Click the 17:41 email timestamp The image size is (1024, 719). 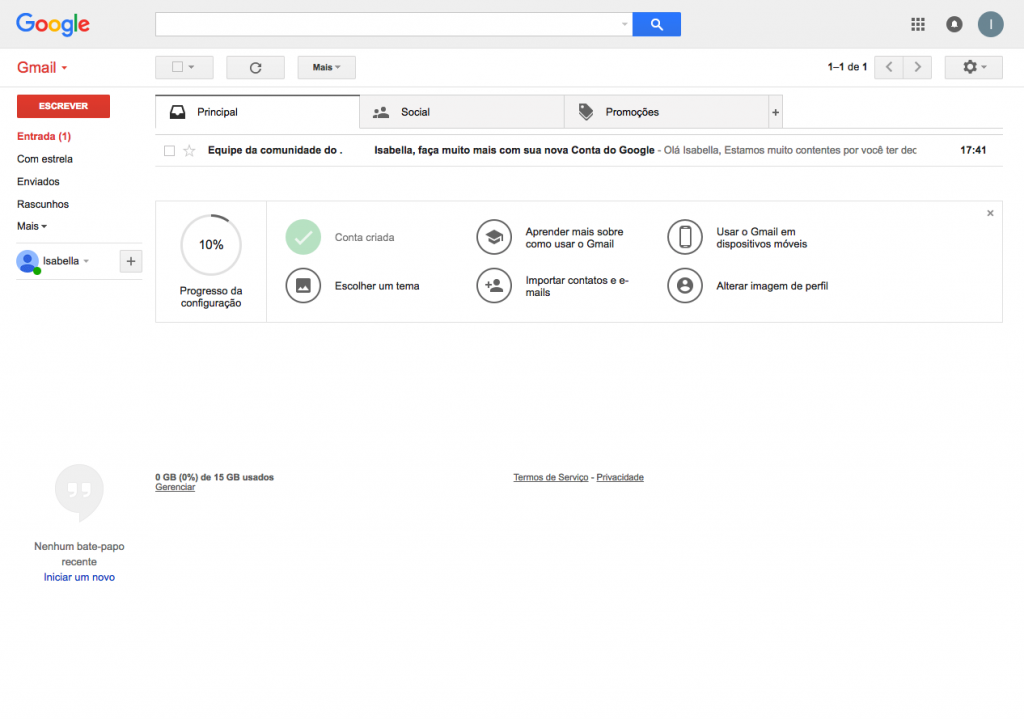972,150
